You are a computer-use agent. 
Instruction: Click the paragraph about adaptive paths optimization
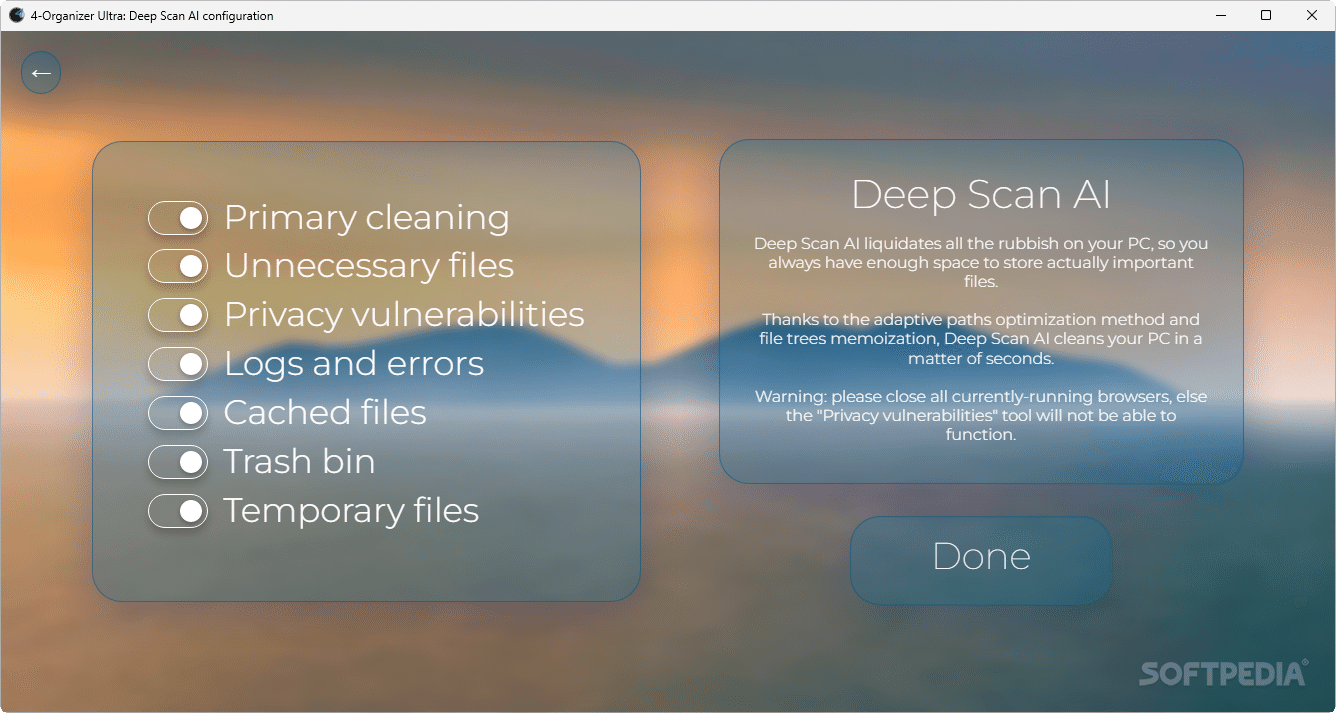tap(981, 339)
